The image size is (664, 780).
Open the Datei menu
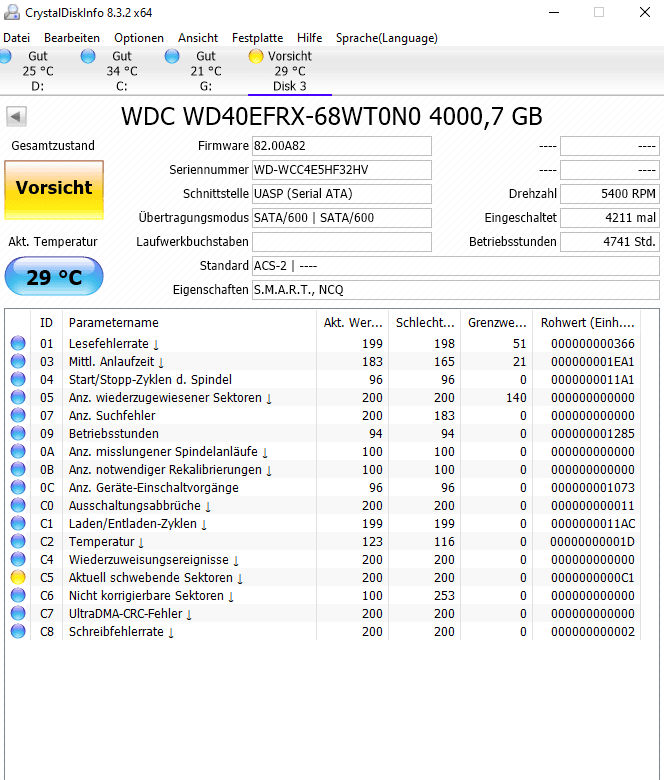16,38
